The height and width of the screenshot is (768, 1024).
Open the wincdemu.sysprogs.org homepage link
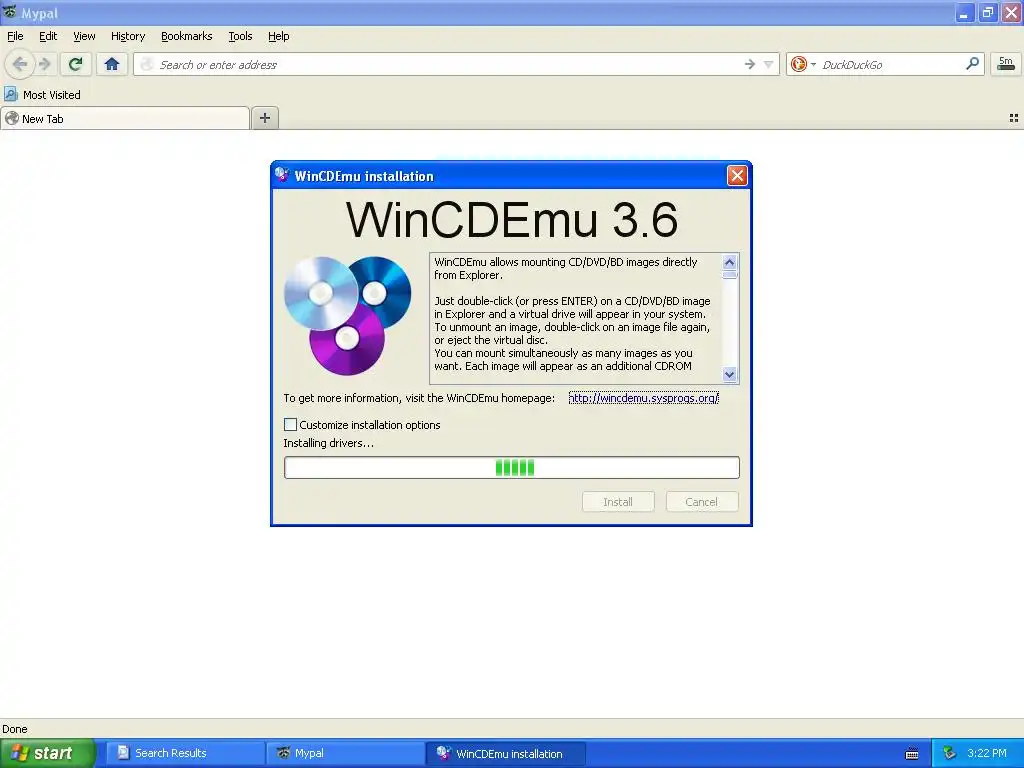click(643, 398)
